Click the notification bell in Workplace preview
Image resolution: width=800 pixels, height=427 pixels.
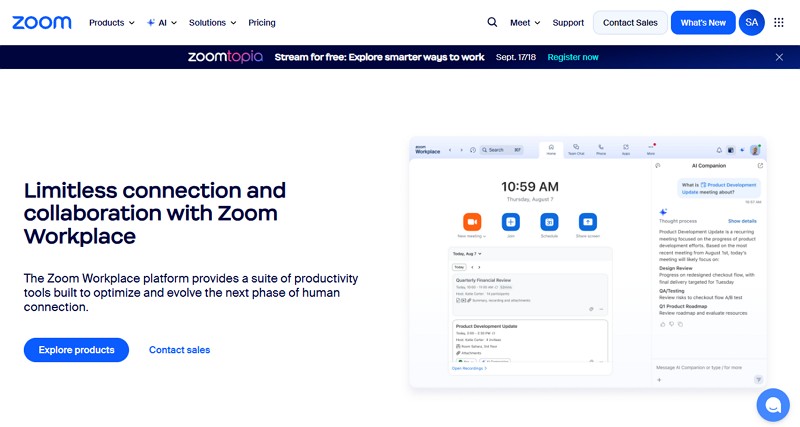click(719, 150)
